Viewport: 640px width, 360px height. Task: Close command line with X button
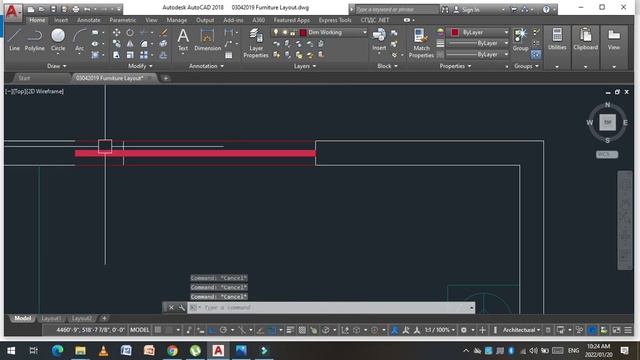[x=171, y=307]
